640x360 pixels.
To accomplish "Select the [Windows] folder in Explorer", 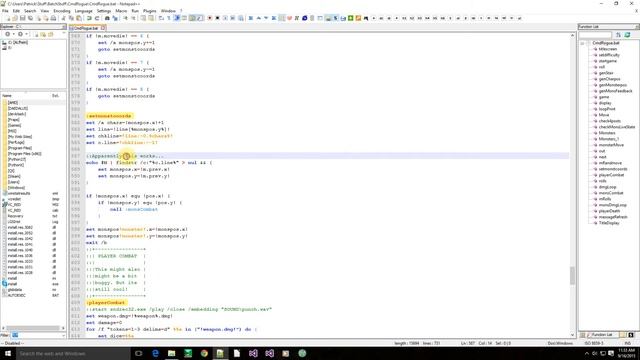I will 16,188.
